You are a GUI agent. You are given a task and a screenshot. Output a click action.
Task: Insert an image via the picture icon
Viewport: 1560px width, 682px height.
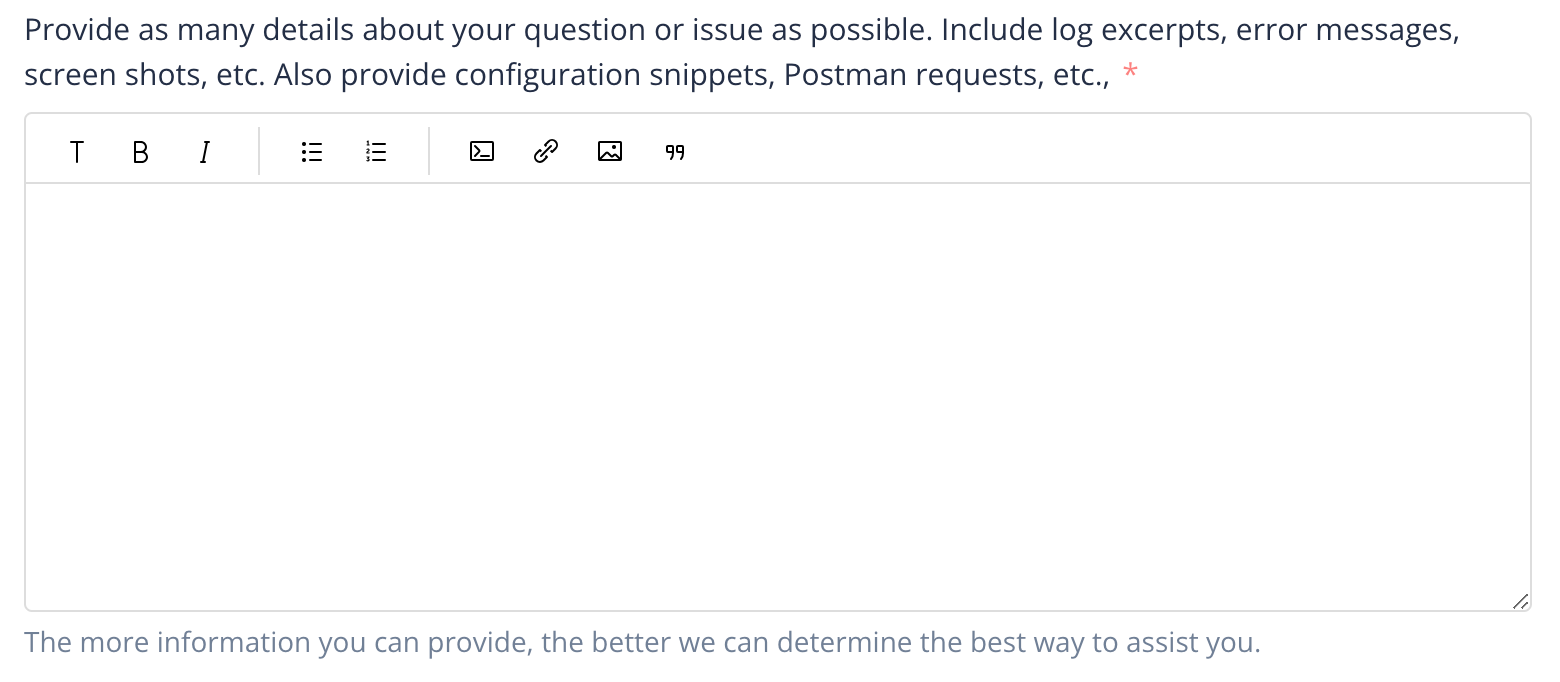[x=609, y=152]
